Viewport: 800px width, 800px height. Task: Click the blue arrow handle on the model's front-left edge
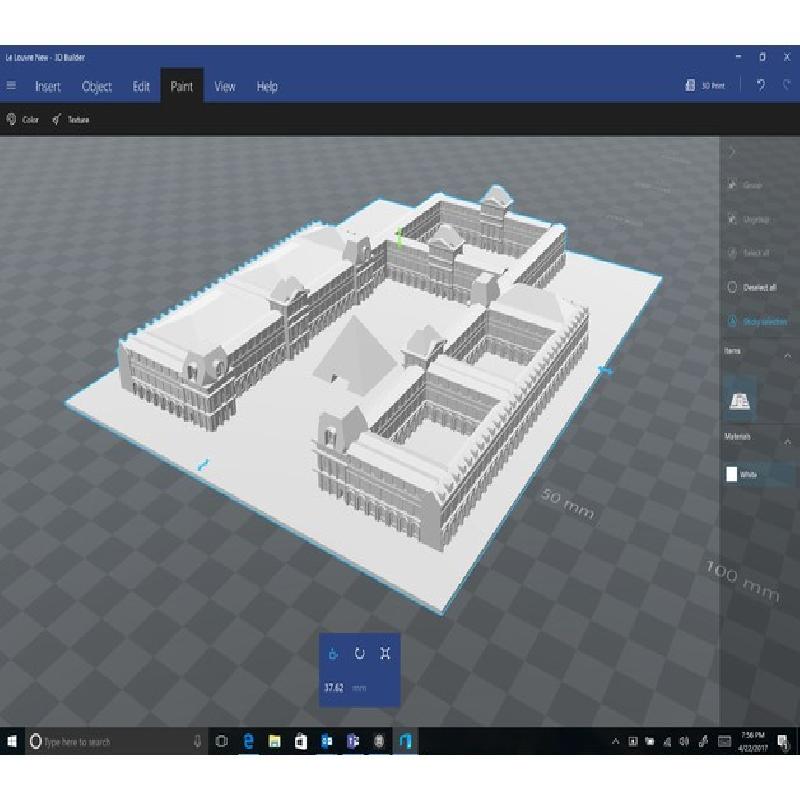203,465
